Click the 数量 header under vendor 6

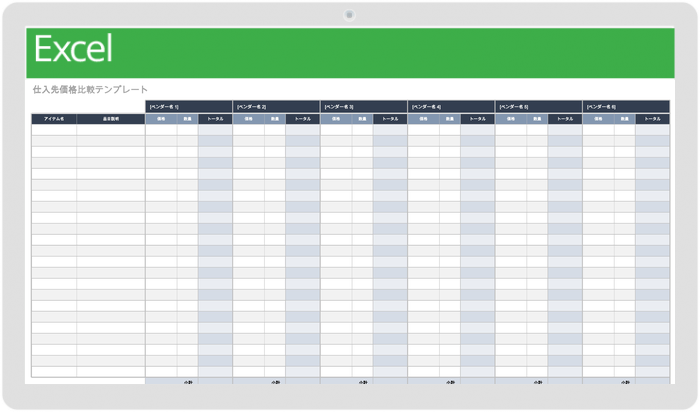point(625,119)
